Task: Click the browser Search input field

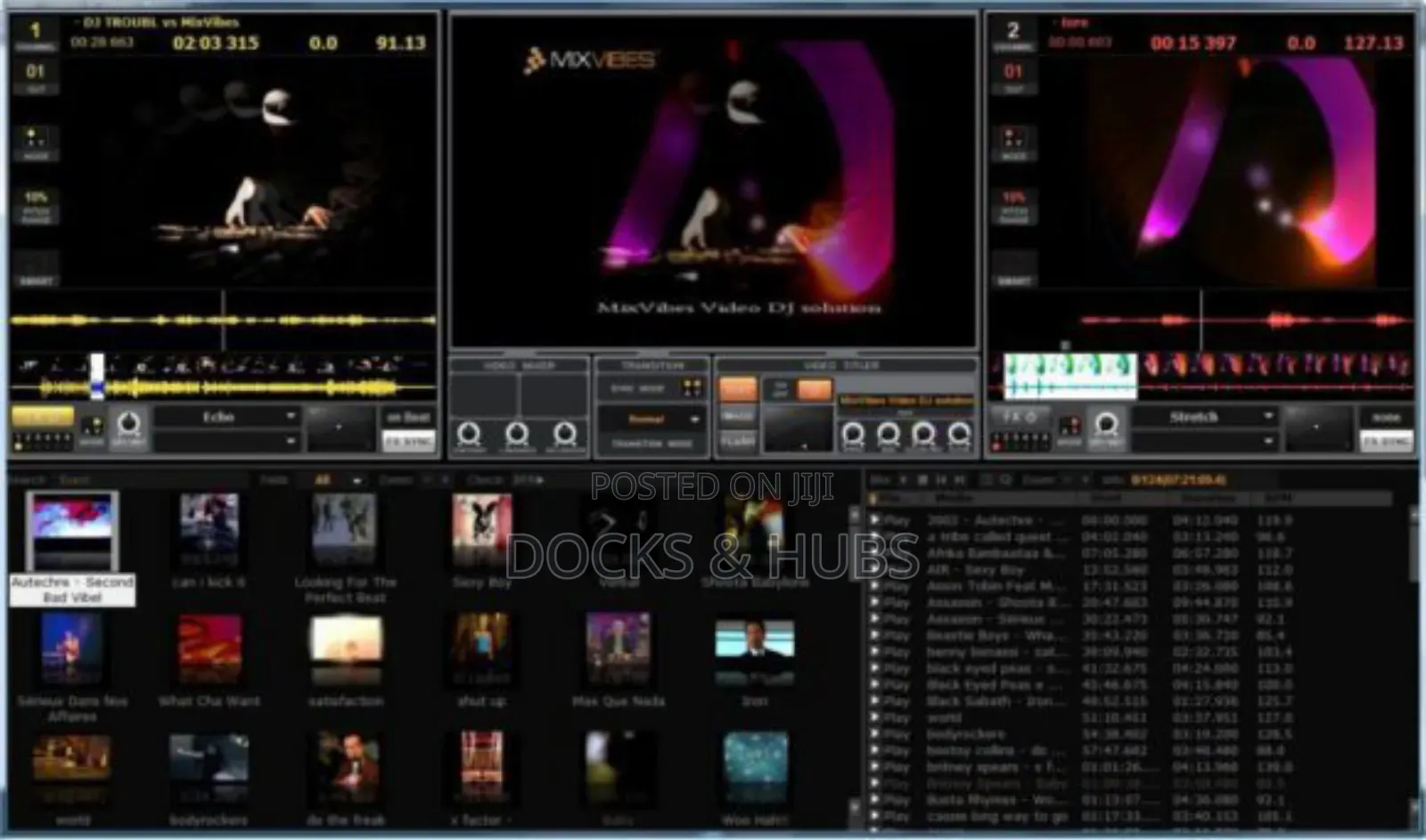Action: click(x=152, y=480)
